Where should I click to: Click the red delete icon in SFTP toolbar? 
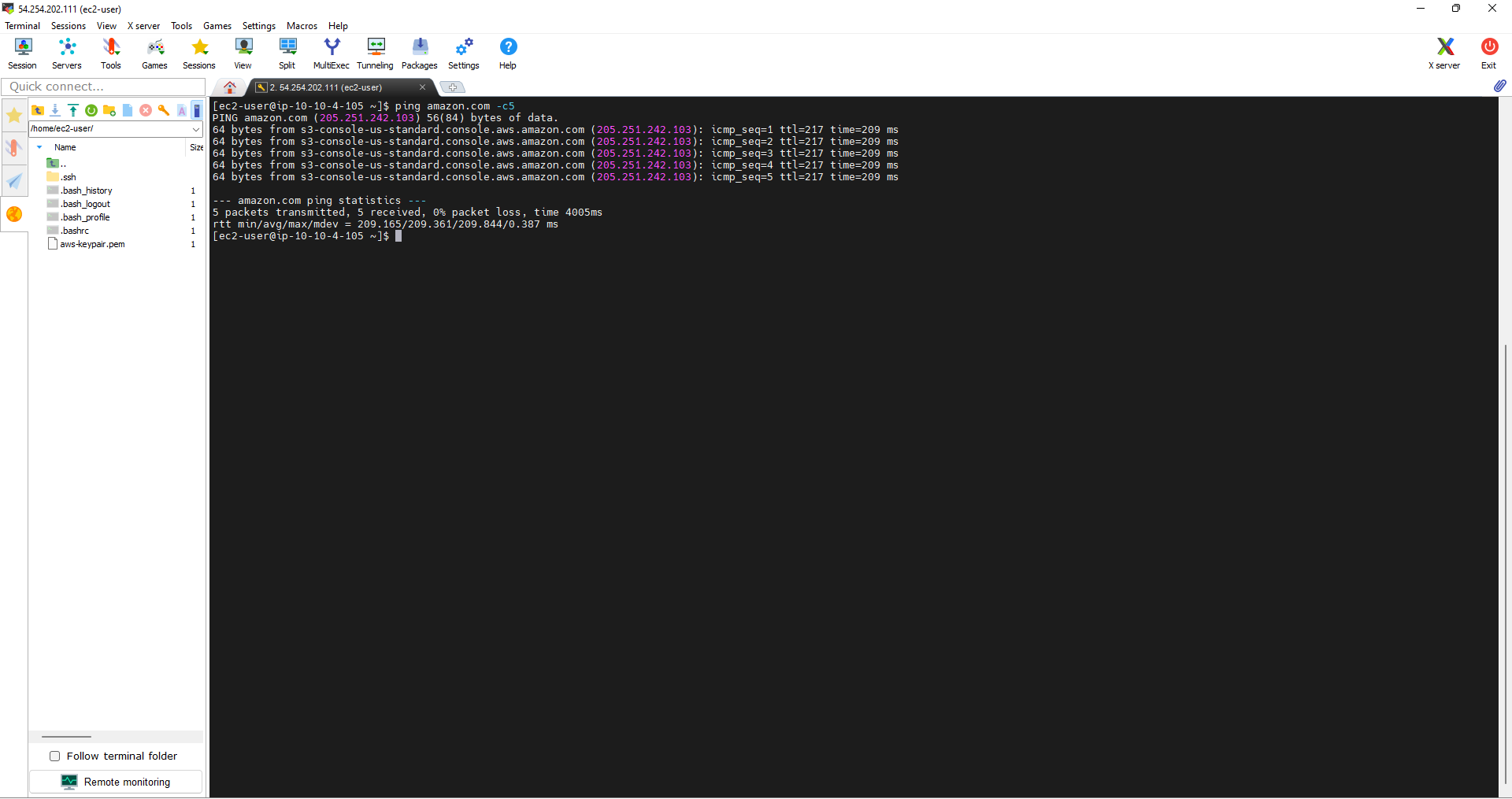coord(146,110)
